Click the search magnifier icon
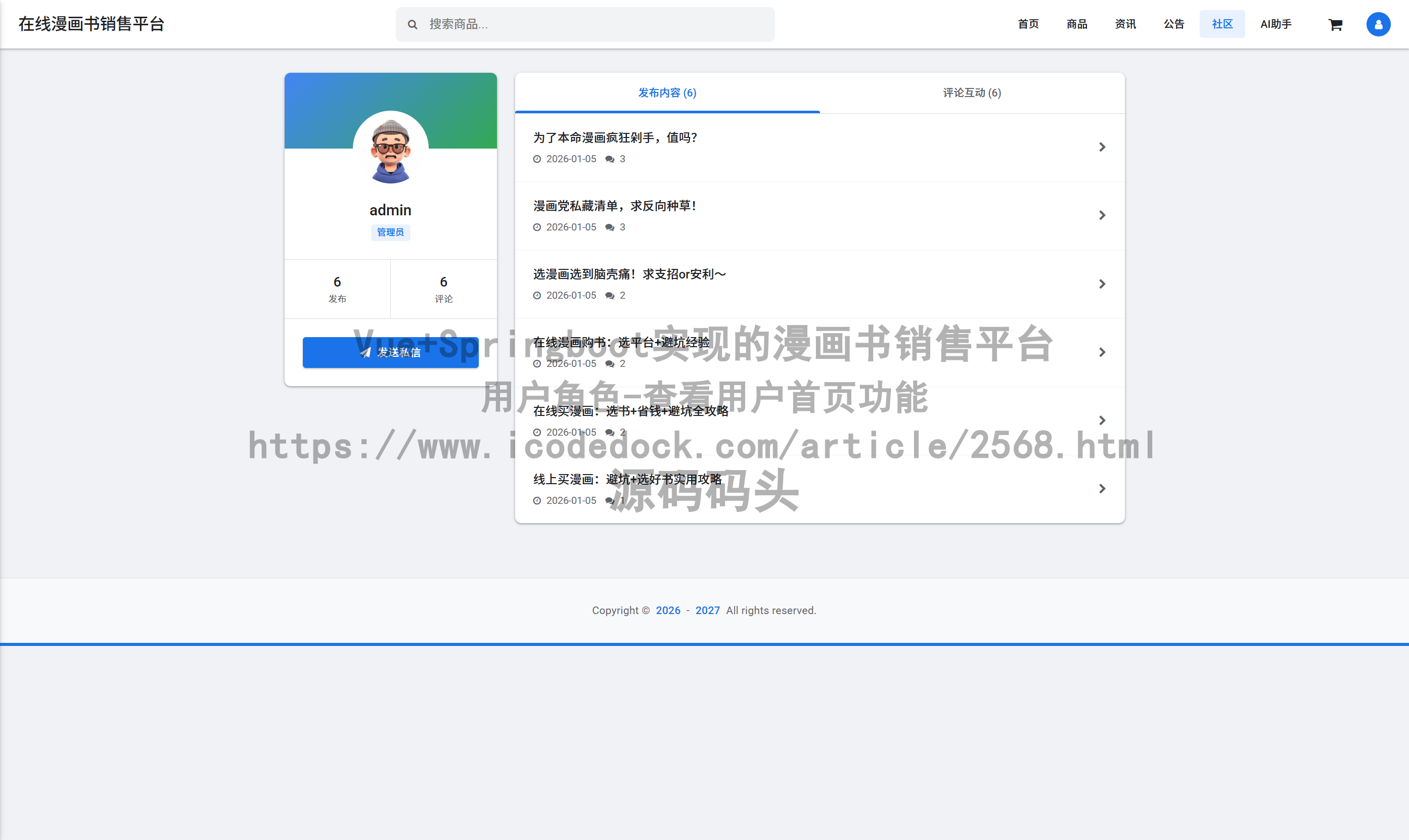 pyautogui.click(x=412, y=24)
